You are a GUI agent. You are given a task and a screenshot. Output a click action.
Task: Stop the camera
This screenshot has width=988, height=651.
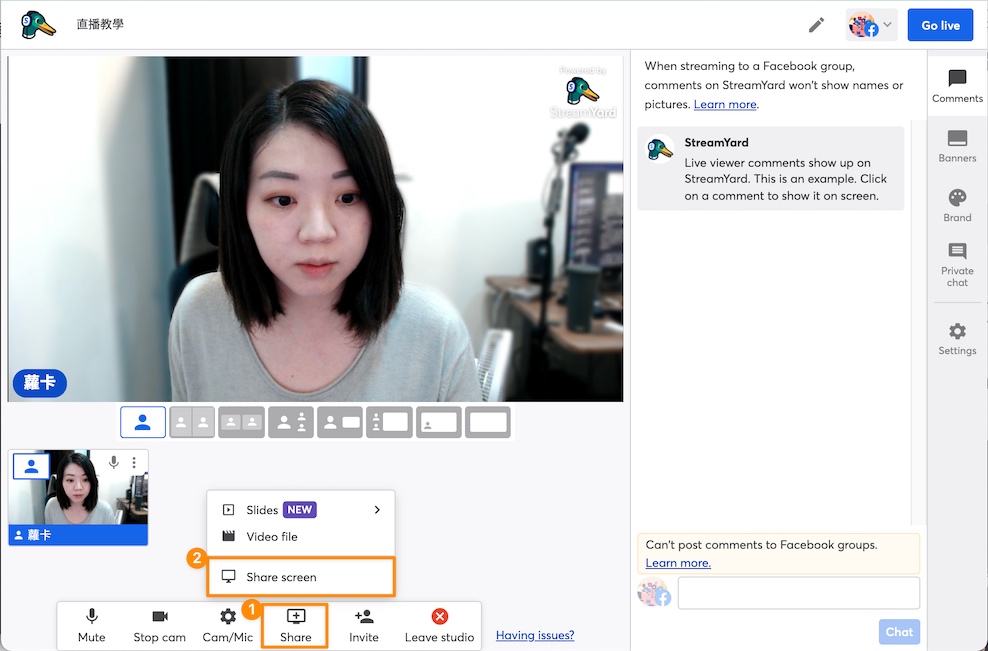[x=159, y=625]
